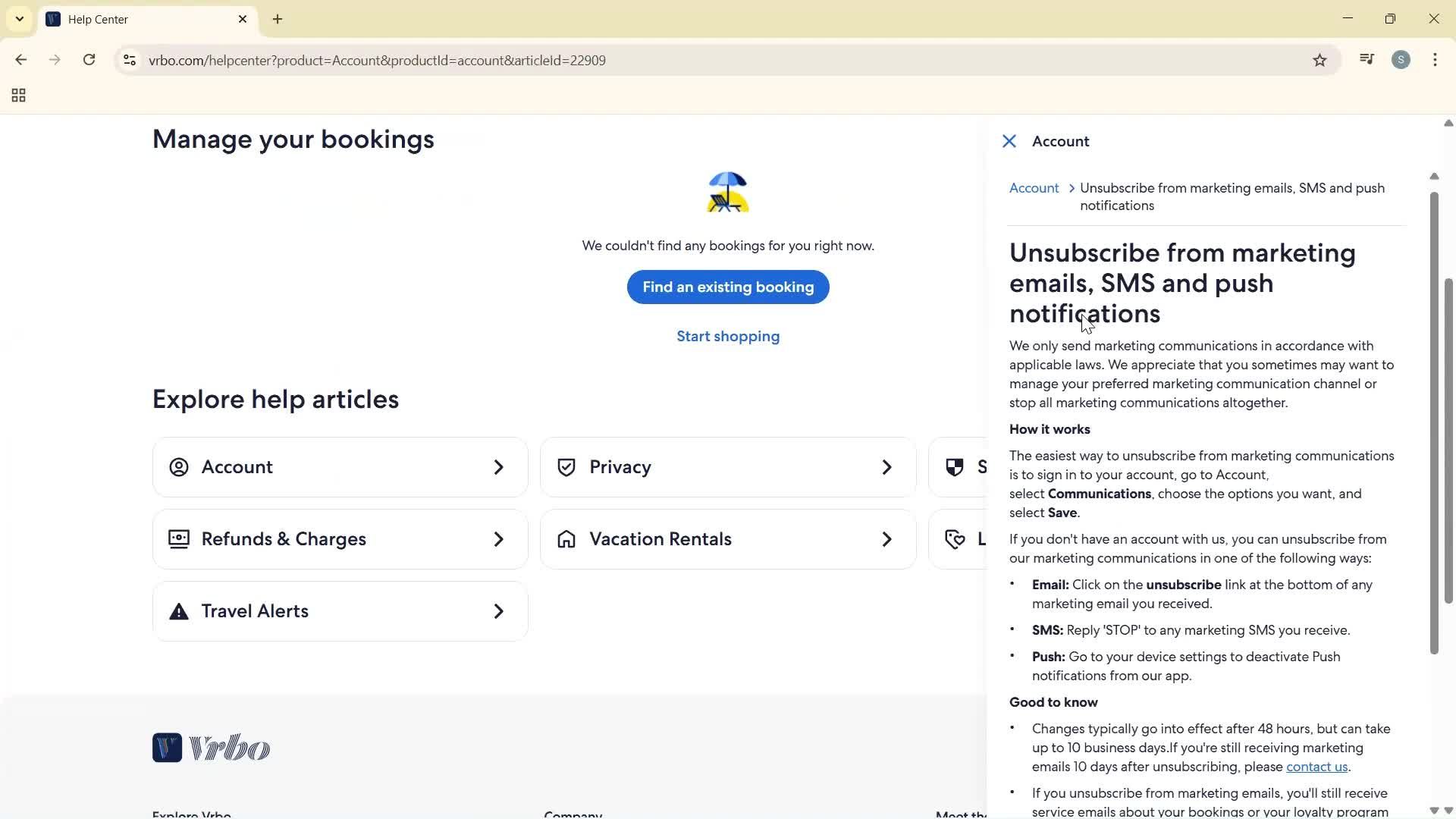Open Chrome's three-dot menu
Image resolution: width=1456 pixels, height=819 pixels.
point(1435,60)
